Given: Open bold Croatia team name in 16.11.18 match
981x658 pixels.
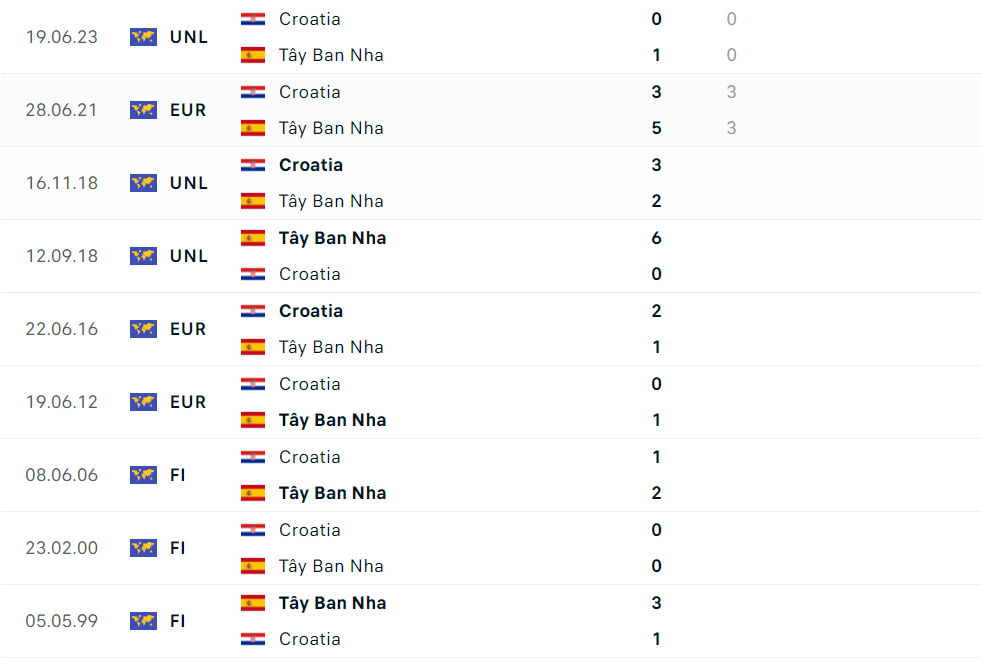Looking at the screenshot, I should (311, 165).
